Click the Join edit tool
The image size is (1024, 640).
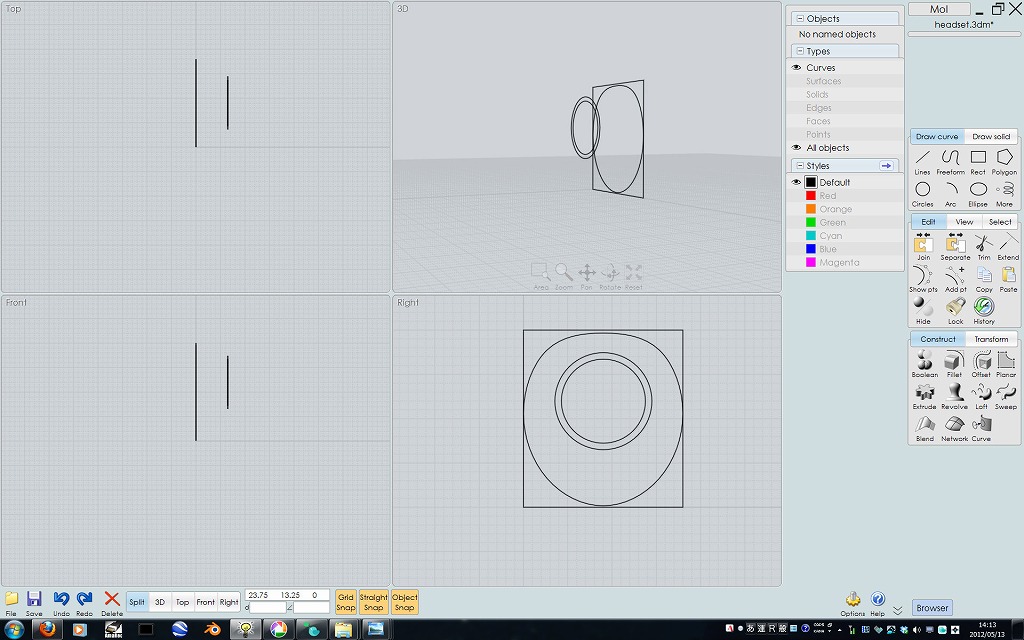pyautogui.click(x=923, y=247)
